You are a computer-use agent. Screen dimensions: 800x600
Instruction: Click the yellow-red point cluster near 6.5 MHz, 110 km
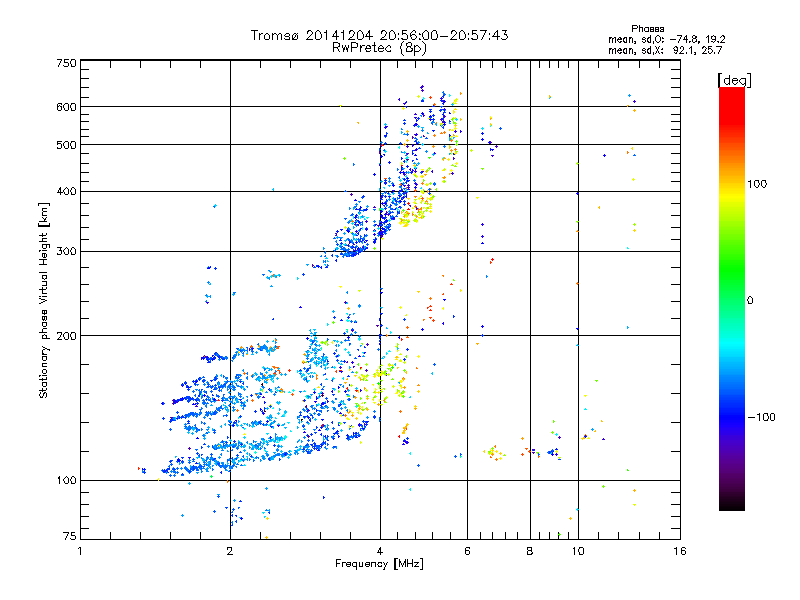[x=493, y=453]
